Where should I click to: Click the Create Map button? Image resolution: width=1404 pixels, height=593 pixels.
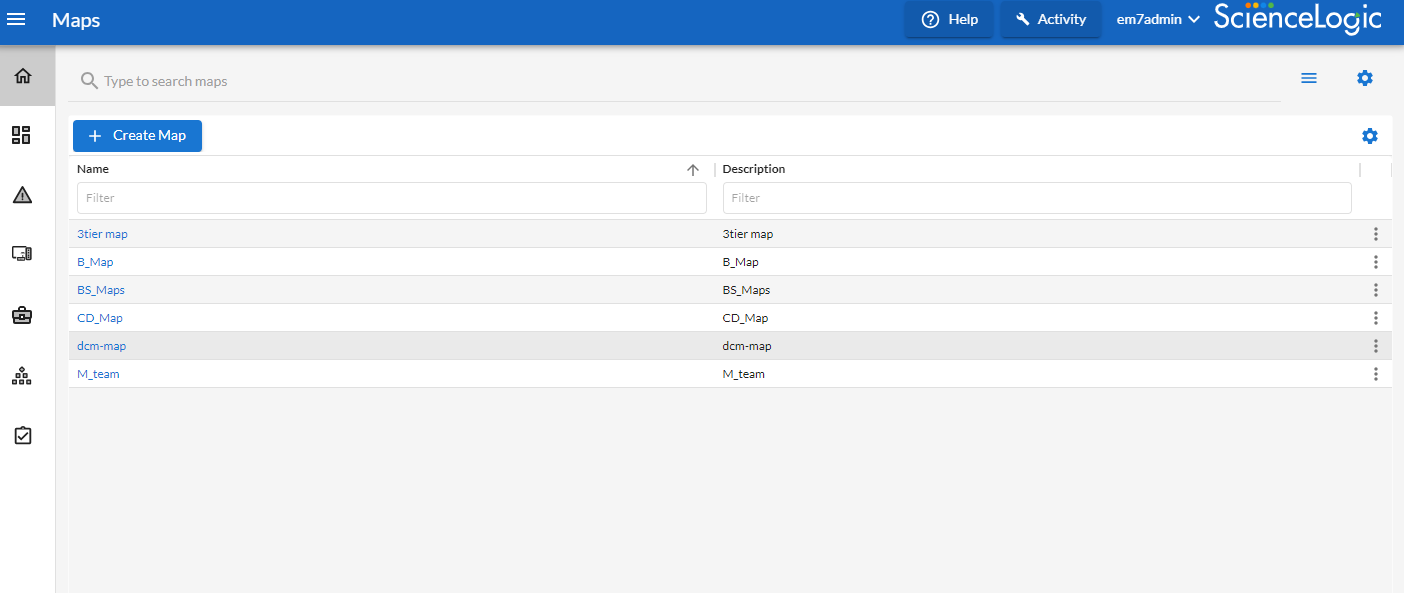[x=137, y=136]
